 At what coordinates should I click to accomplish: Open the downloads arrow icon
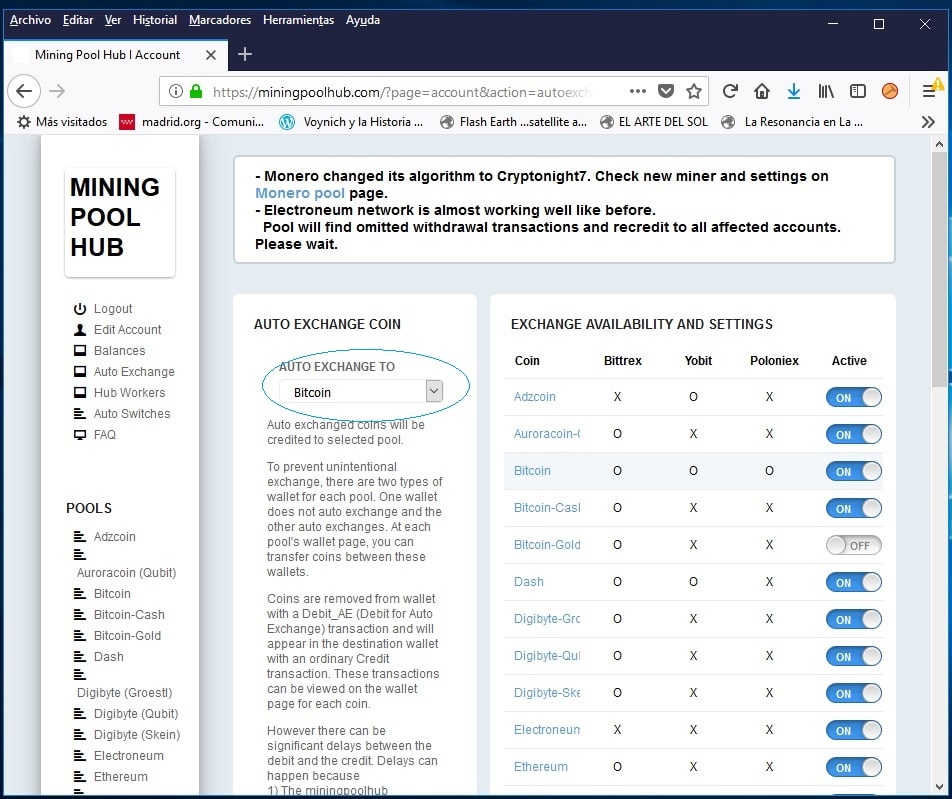(794, 91)
